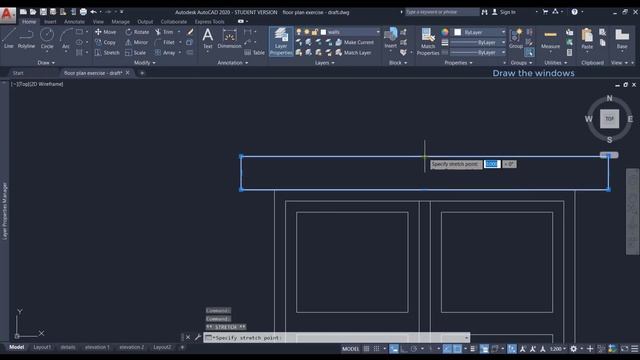
Task: Switch to elevation 1 layout tab
Action: 97,347
